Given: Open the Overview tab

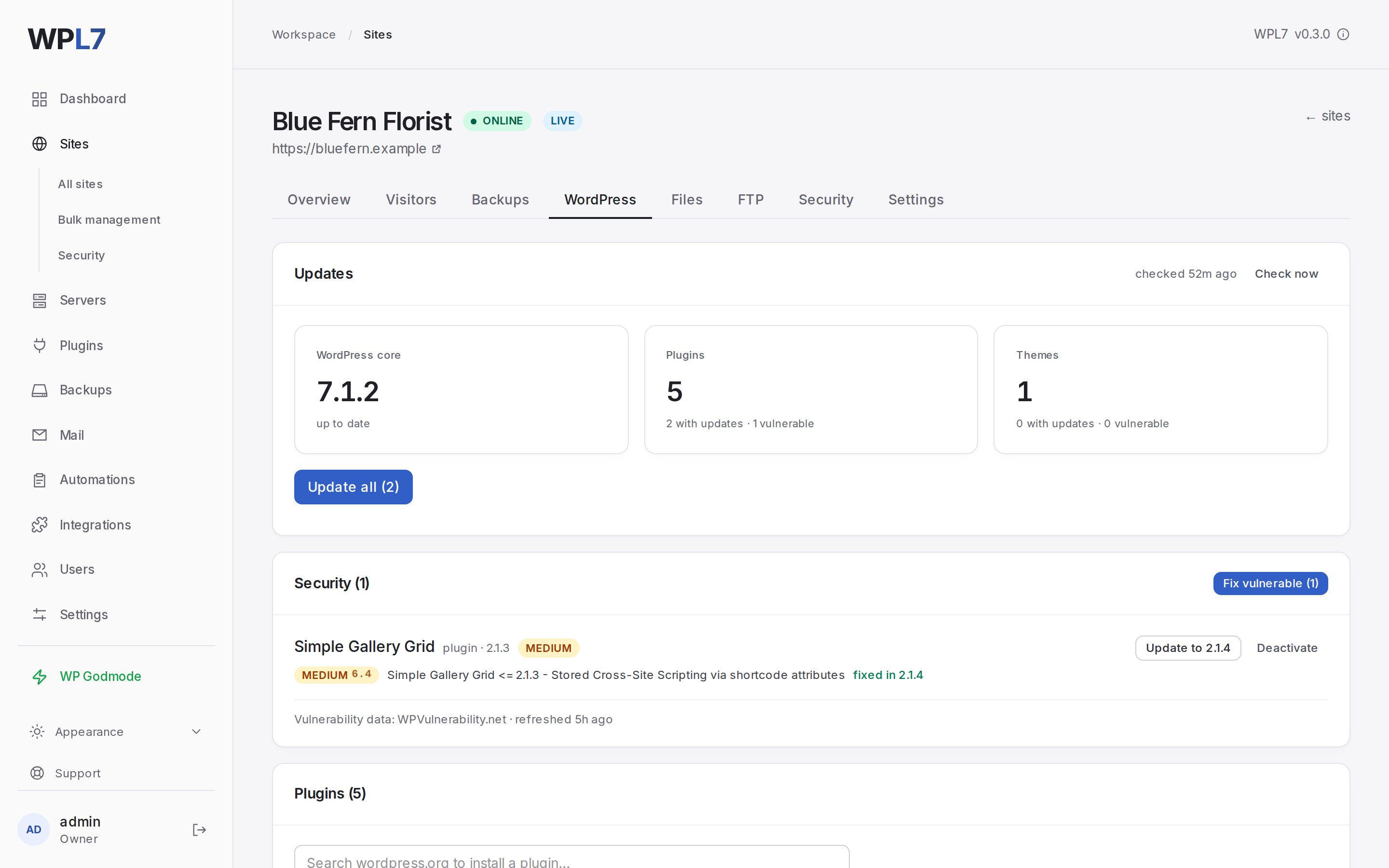Looking at the screenshot, I should [x=318, y=200].
